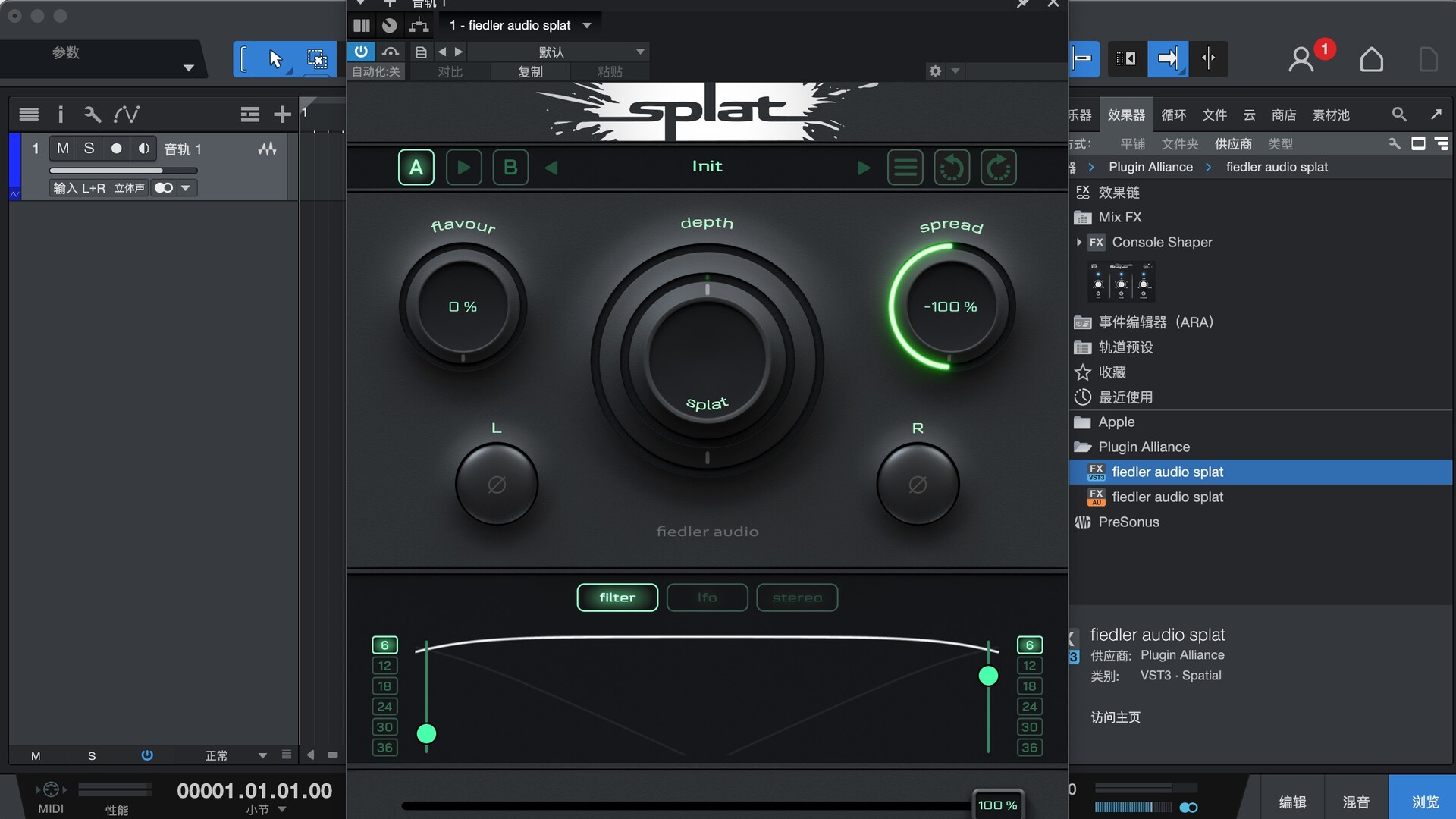Screen dimensions: 1456x819
Task: Go to the next splat preset
Action: click(863, 167)
